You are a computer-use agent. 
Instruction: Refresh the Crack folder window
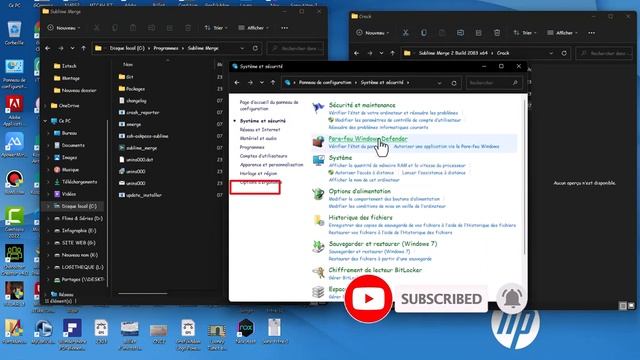coord(564,53)
